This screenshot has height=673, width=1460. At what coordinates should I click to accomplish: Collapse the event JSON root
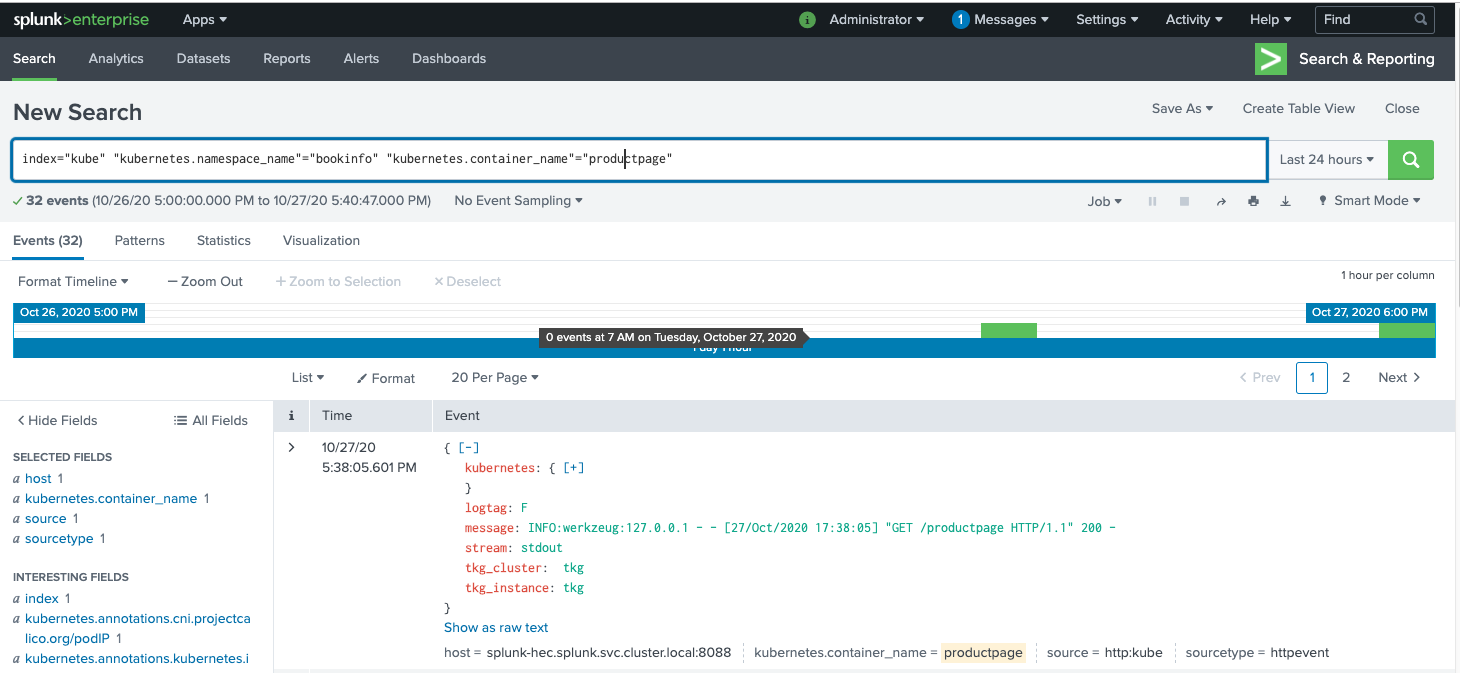point(469,448)
